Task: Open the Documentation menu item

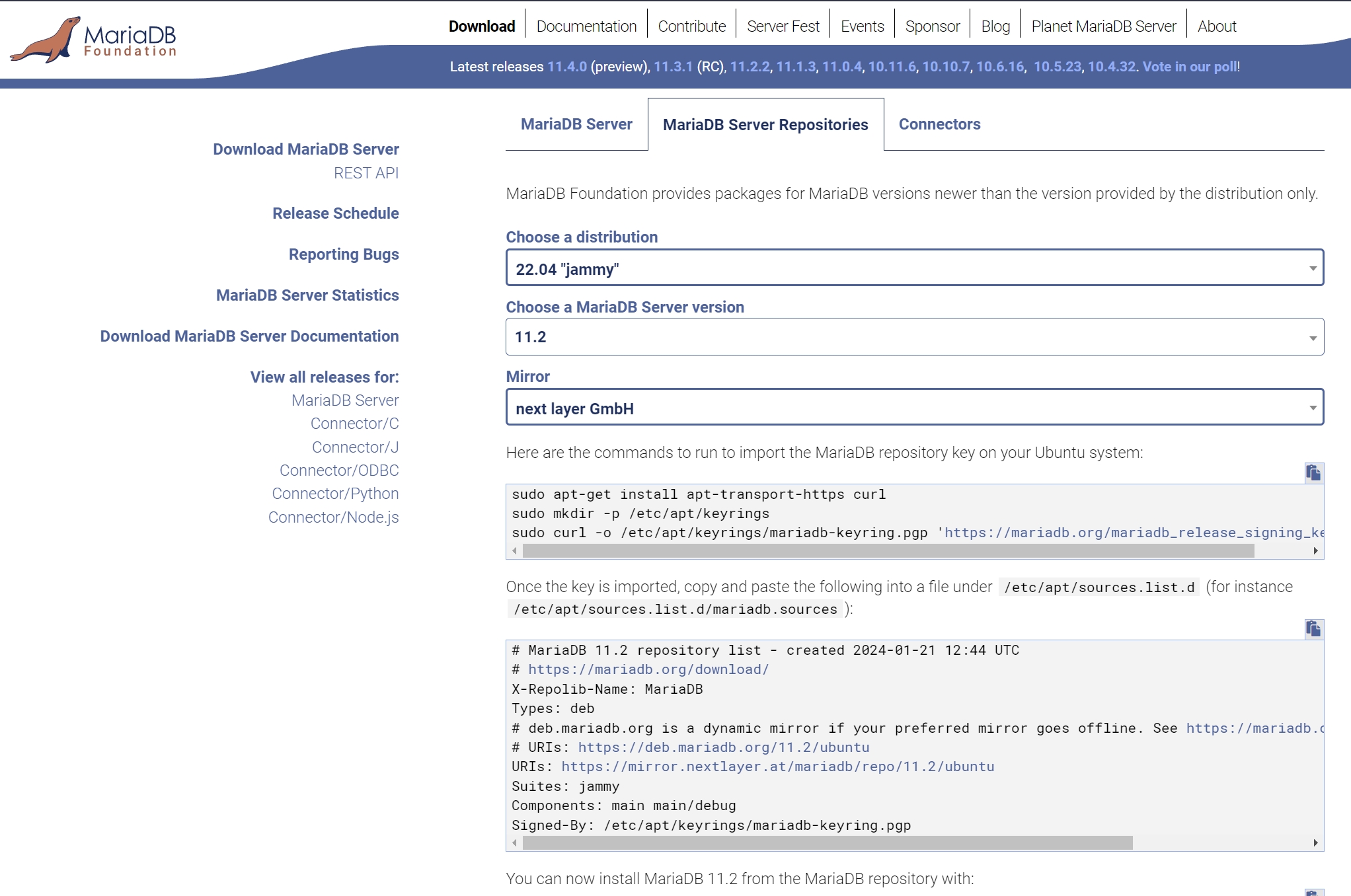Action: pyautogui.click(x=586, y=26)
